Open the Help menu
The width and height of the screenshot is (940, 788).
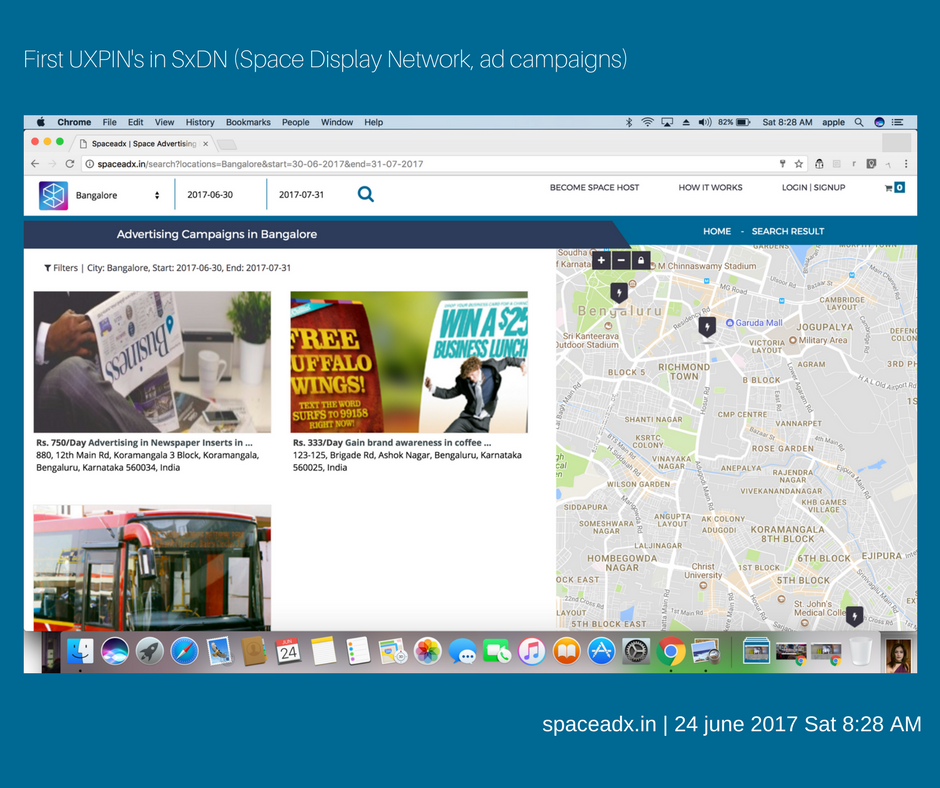(x=373, y=122)
